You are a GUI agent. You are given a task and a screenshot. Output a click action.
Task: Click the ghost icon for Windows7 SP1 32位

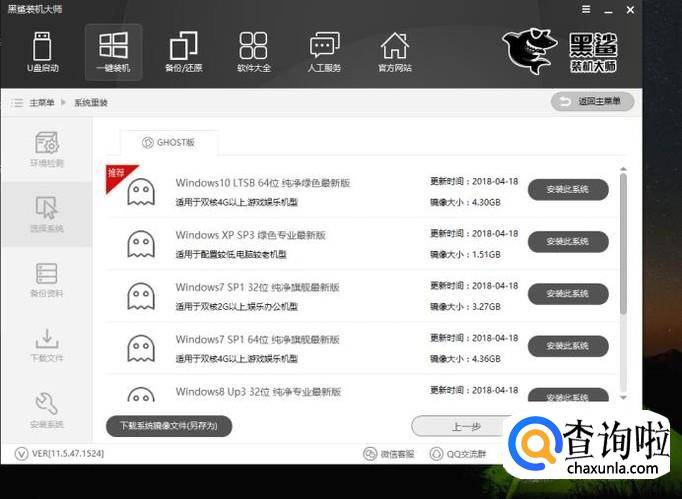[141, 296]
